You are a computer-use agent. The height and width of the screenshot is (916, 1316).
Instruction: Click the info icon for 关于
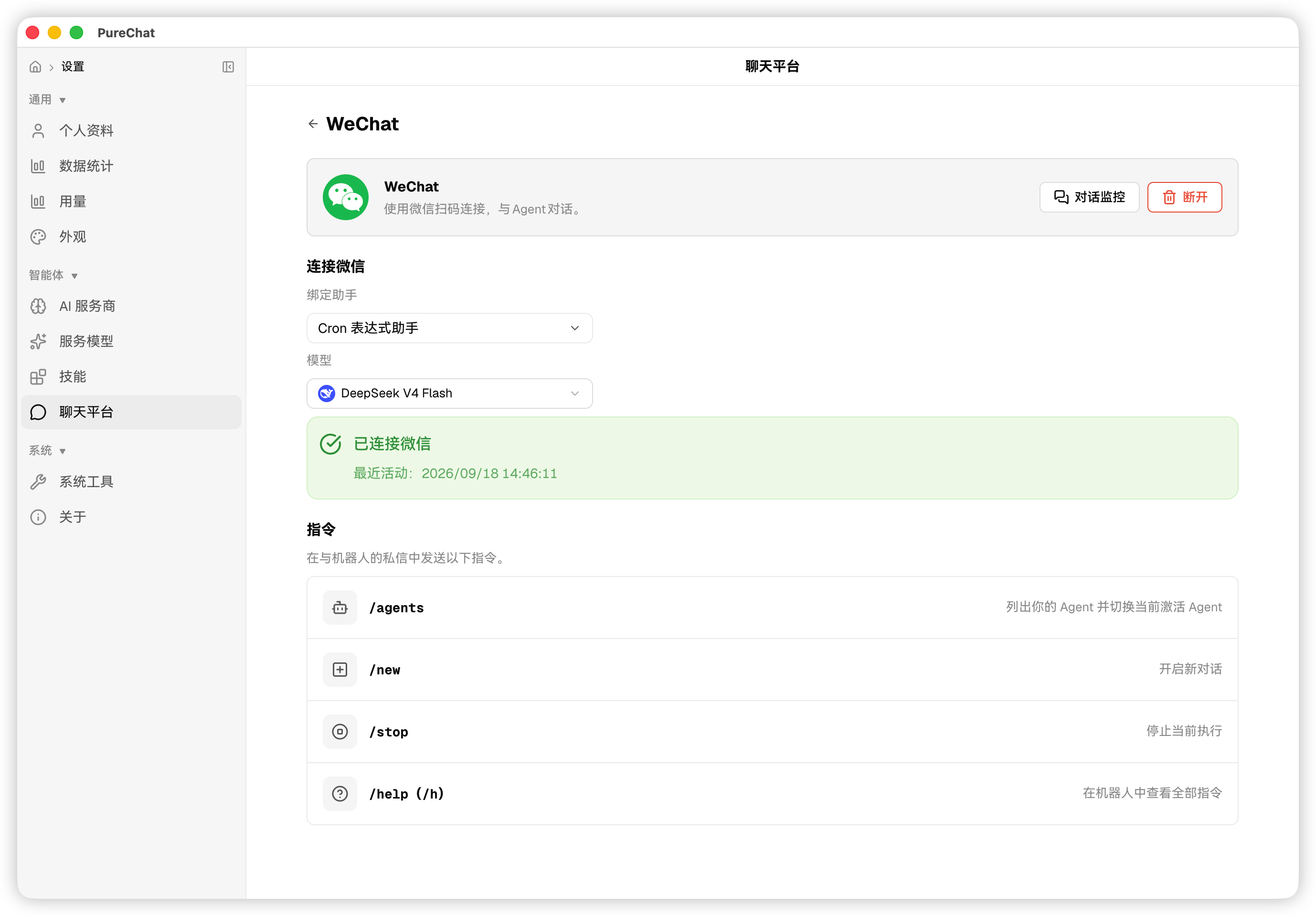[x=38, y=517]
